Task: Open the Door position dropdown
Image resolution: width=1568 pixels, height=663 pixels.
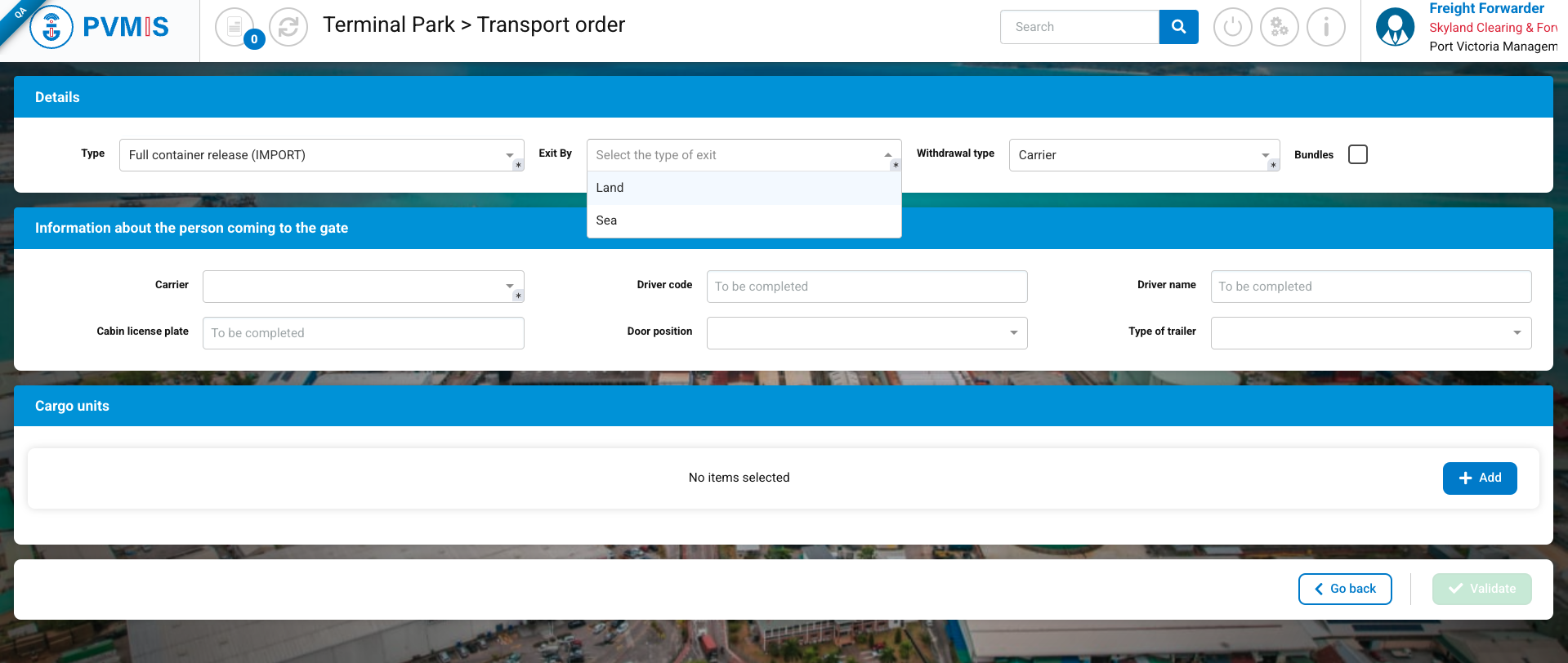Action: point(866,333)
